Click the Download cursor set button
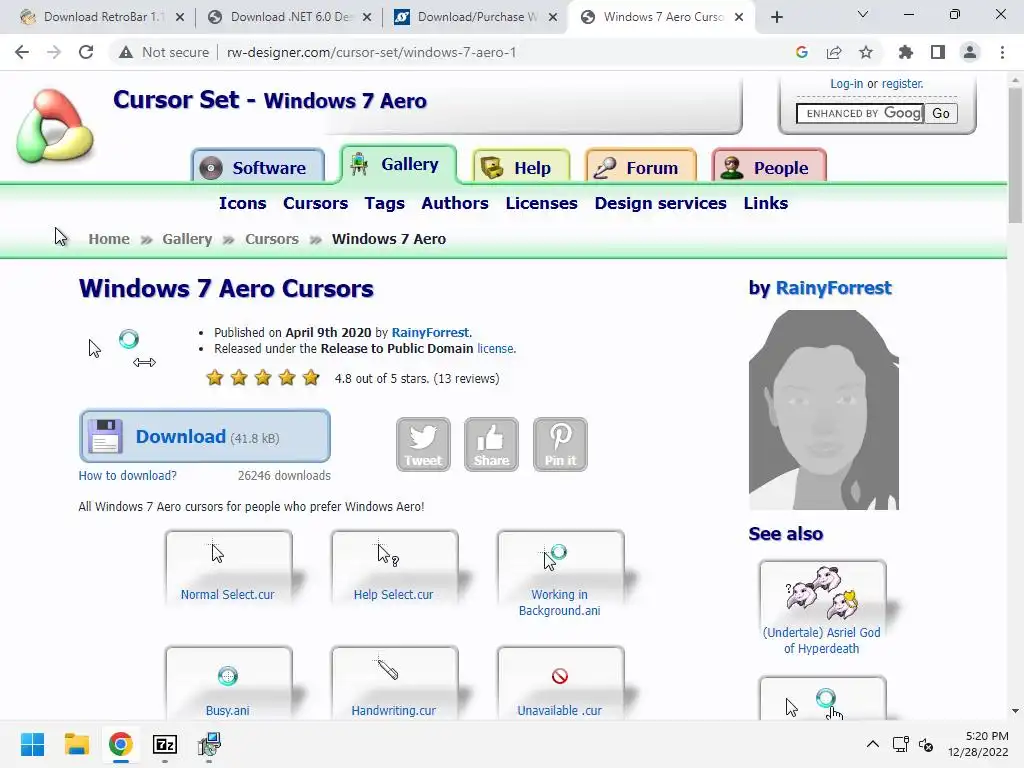 204,436
